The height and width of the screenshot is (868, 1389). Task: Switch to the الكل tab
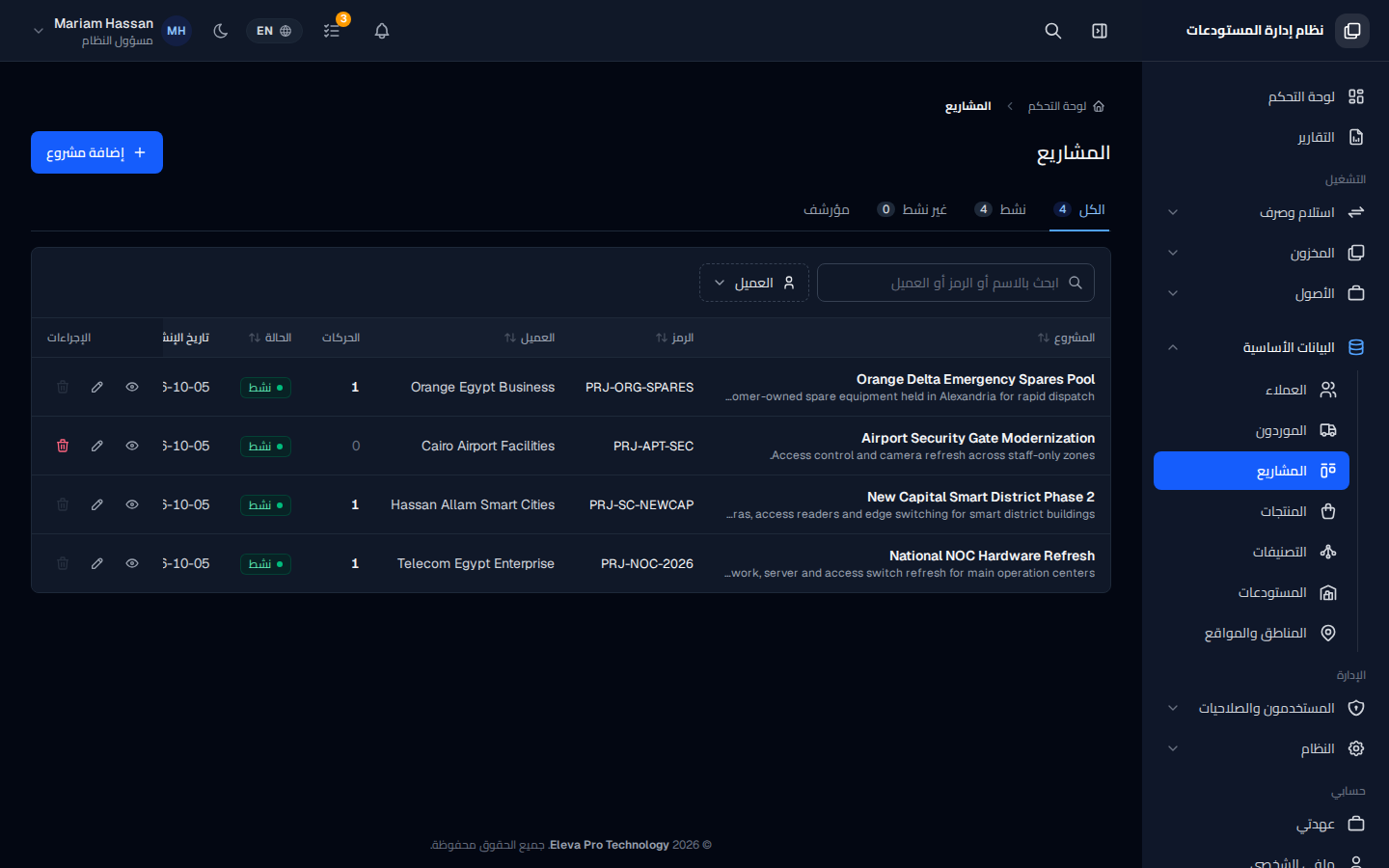pos(1079,209)
